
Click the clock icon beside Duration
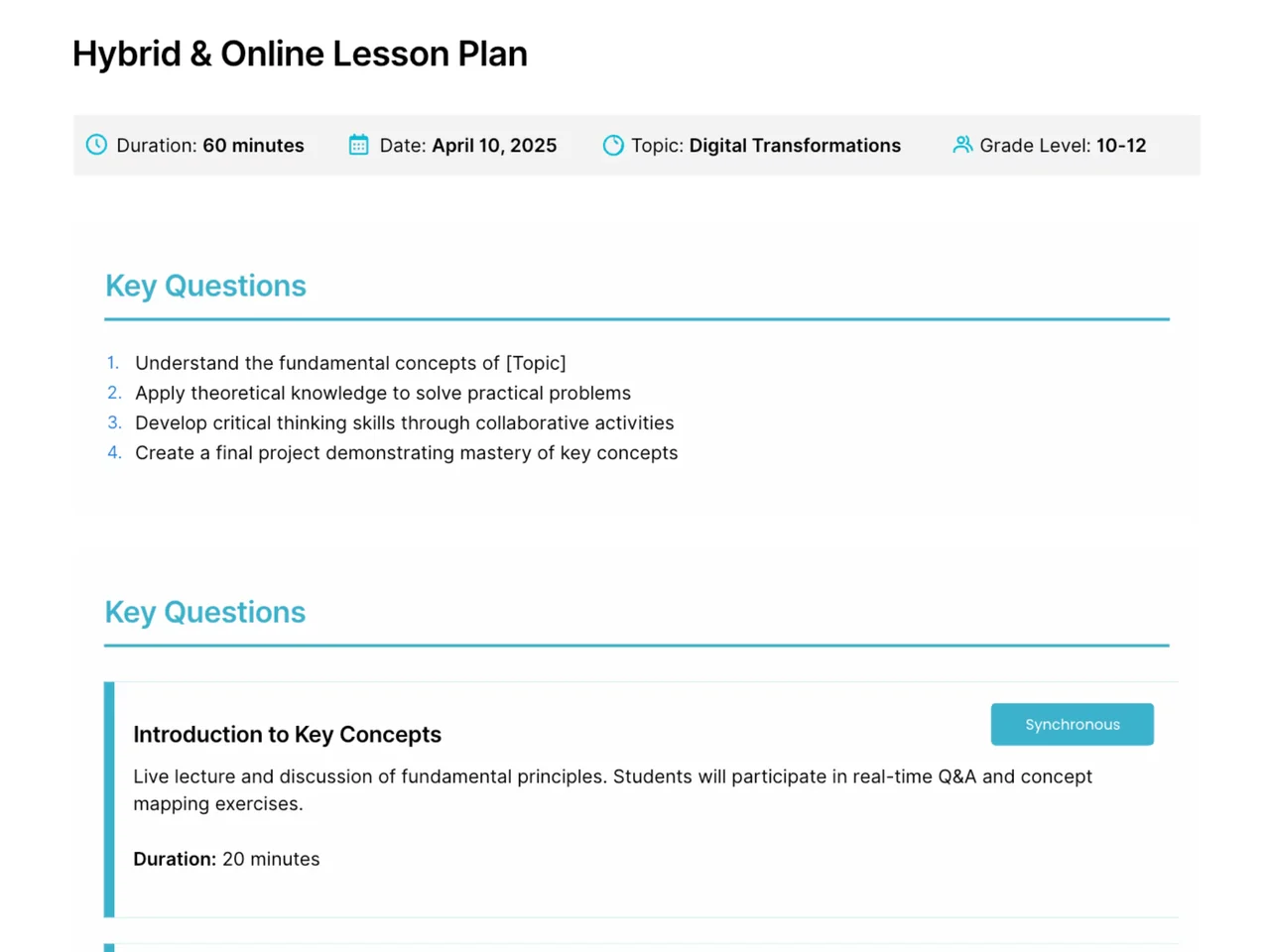(96, 145)
